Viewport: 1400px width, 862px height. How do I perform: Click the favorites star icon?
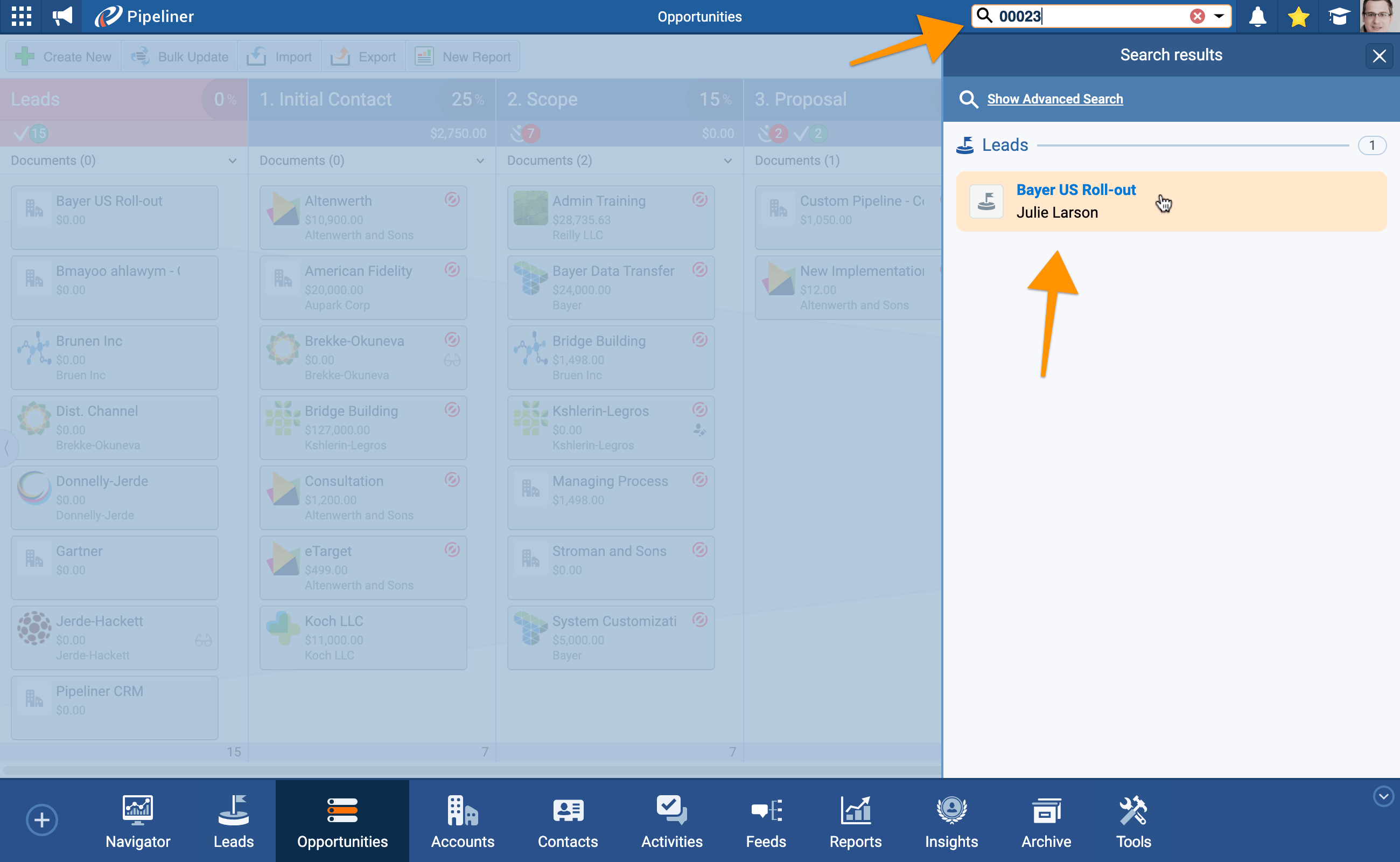(1298, 17)
